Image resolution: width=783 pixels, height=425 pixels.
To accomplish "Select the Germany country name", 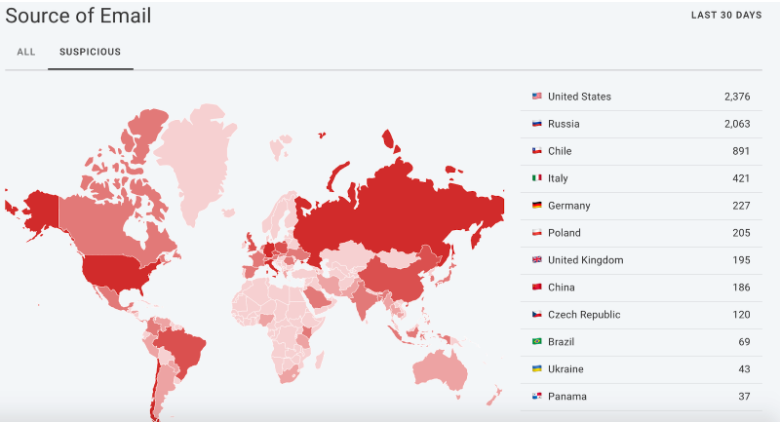I will point(569,206).
